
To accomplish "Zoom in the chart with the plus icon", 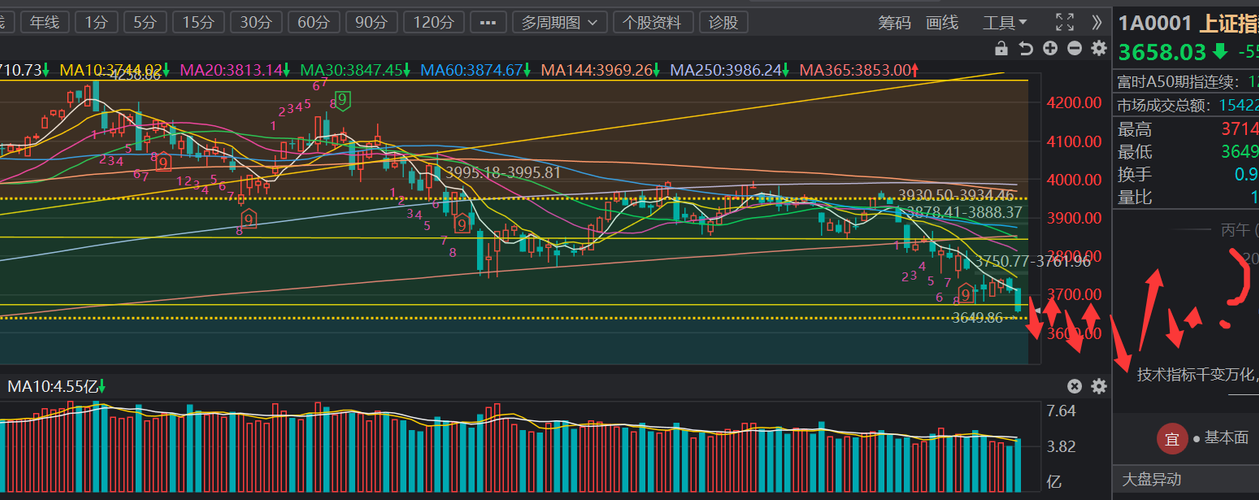I will point(1050,48).
